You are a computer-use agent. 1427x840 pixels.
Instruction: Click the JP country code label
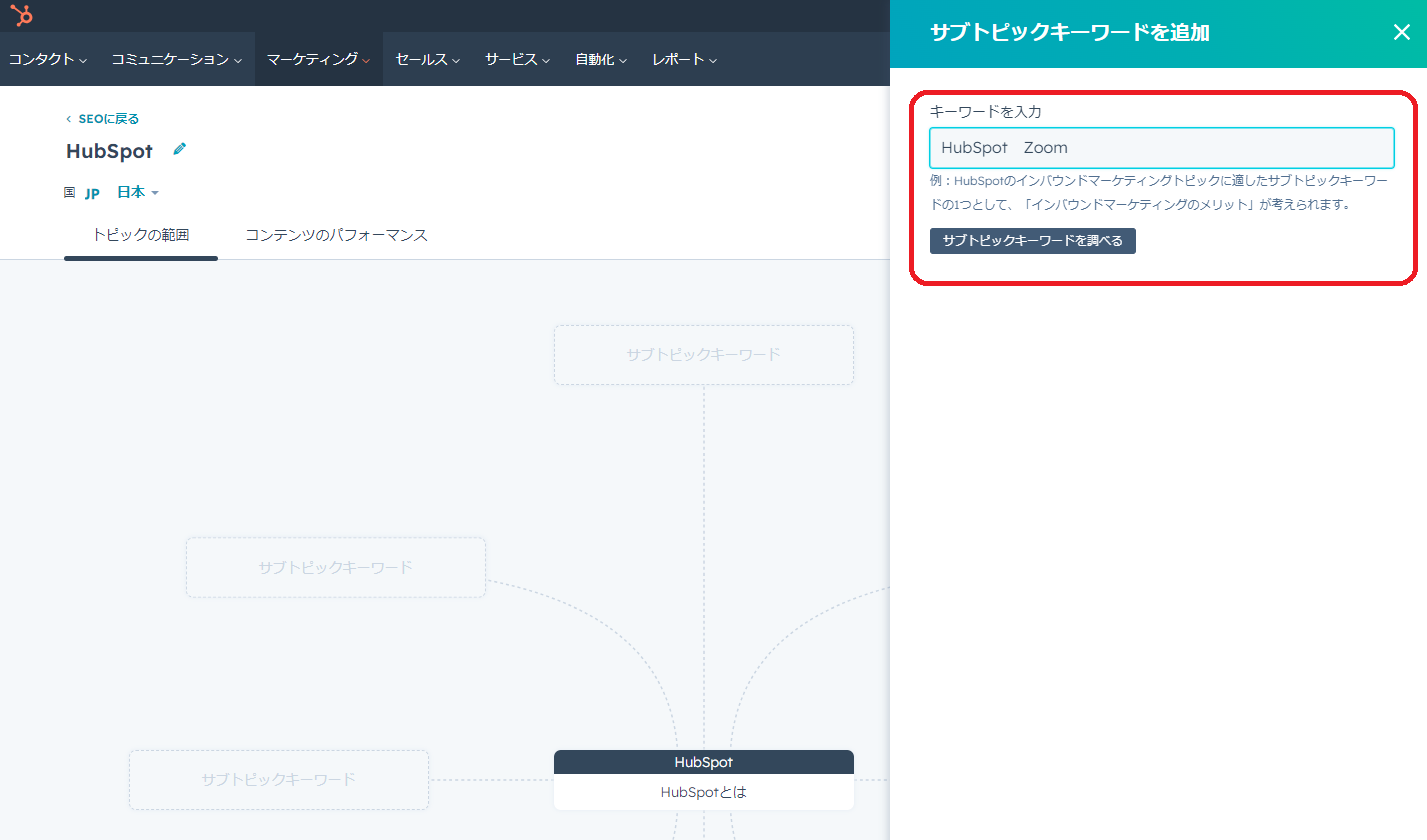click(x=92, y=193)
